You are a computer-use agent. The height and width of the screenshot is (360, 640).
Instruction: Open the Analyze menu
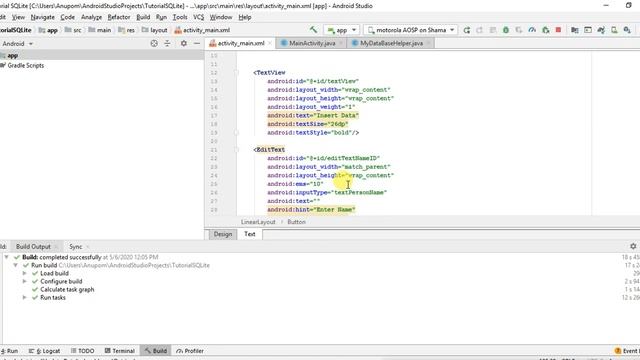coord(91,17)
